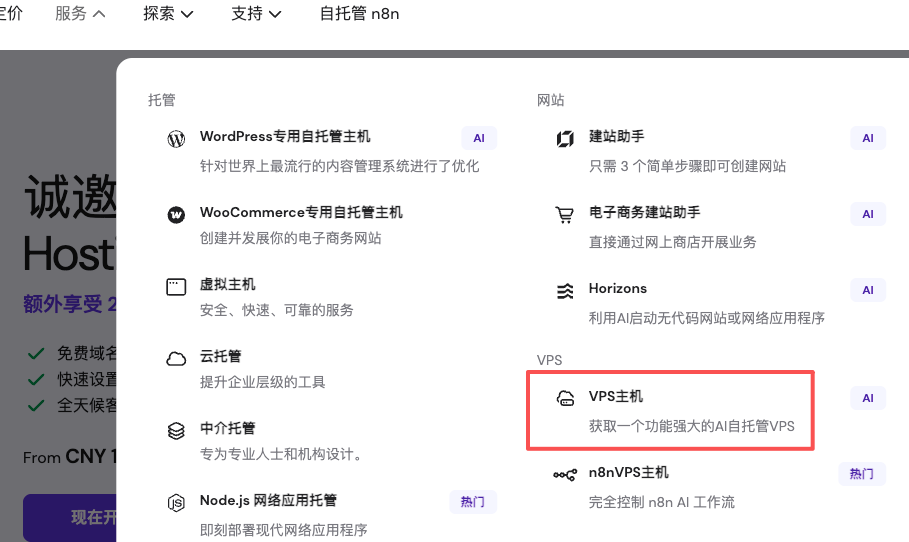Click the 托管 section heading
Image resolution: width=909 pixels, height=542 pixels.
click(161, 100)
